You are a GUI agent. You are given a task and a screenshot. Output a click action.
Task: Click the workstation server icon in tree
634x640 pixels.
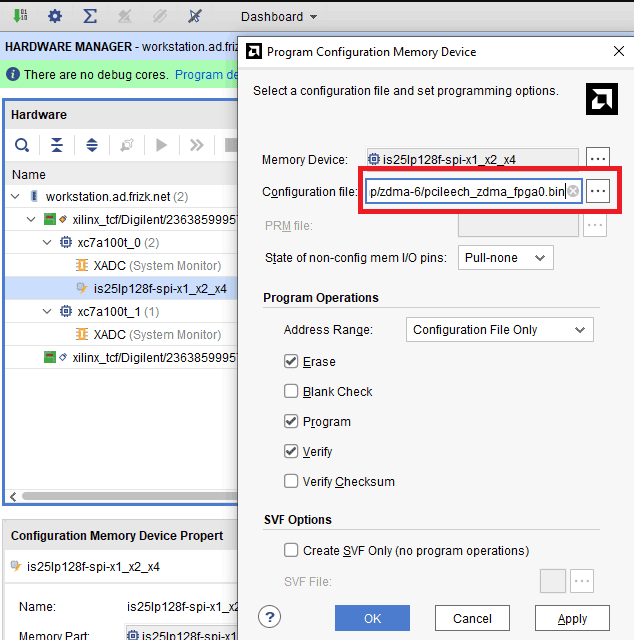click(x=35, y=196)
